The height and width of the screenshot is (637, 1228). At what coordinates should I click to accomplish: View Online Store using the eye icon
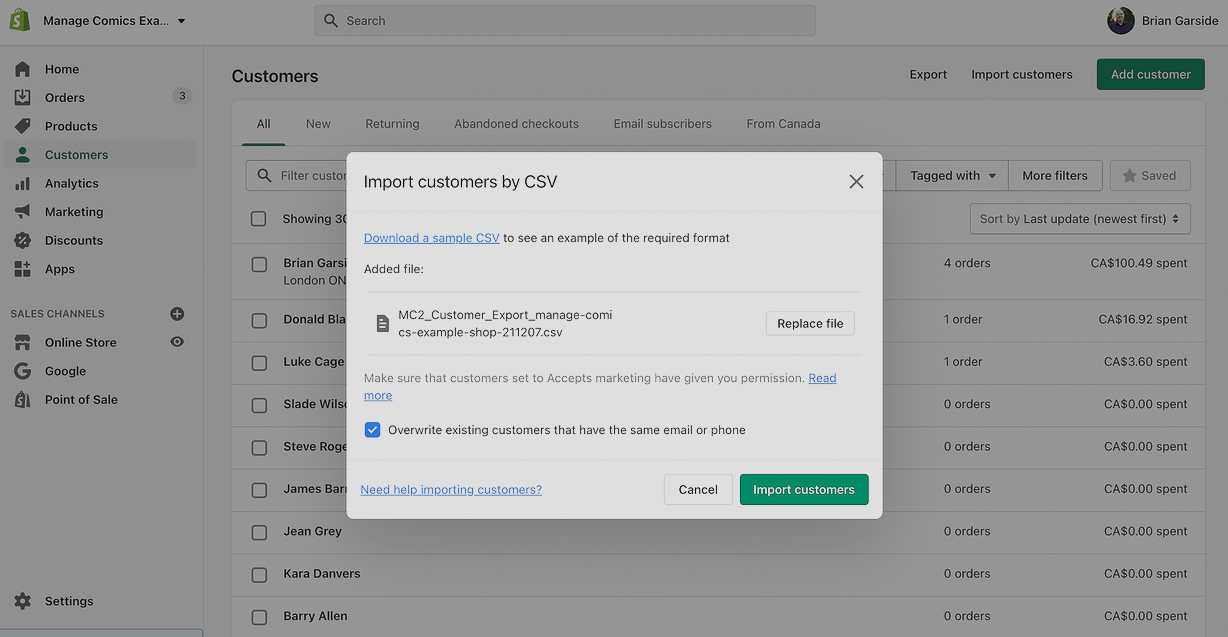pyautogui.click(x=177, y=342)
